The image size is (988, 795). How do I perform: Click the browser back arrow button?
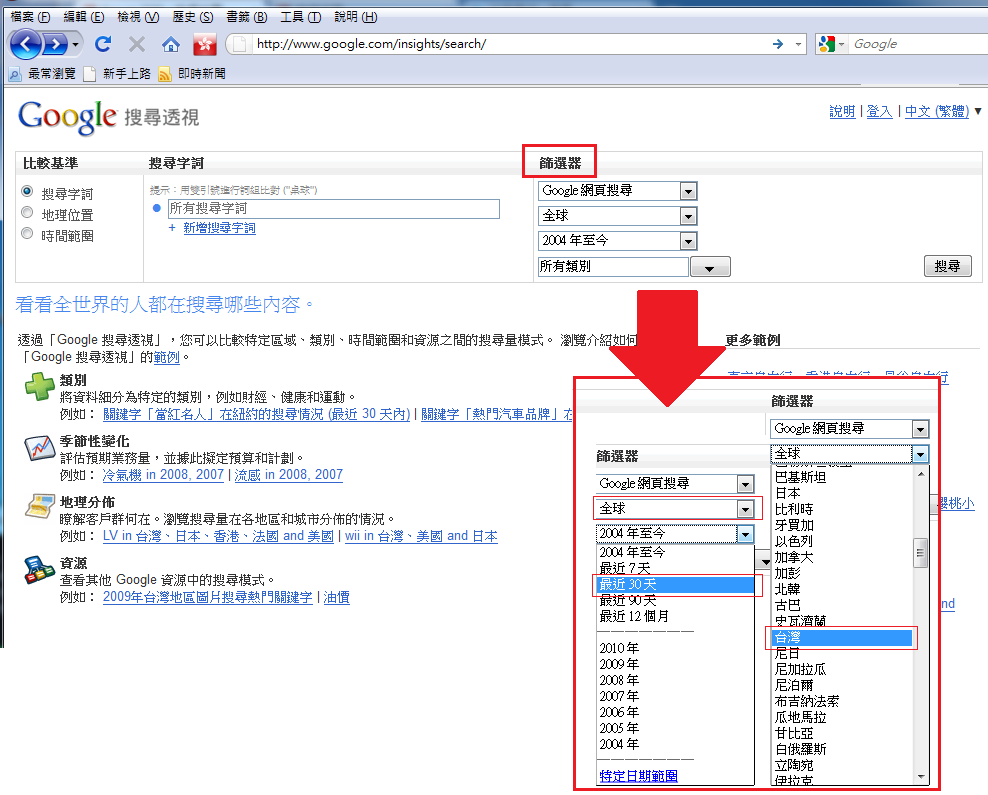point(26,44)
